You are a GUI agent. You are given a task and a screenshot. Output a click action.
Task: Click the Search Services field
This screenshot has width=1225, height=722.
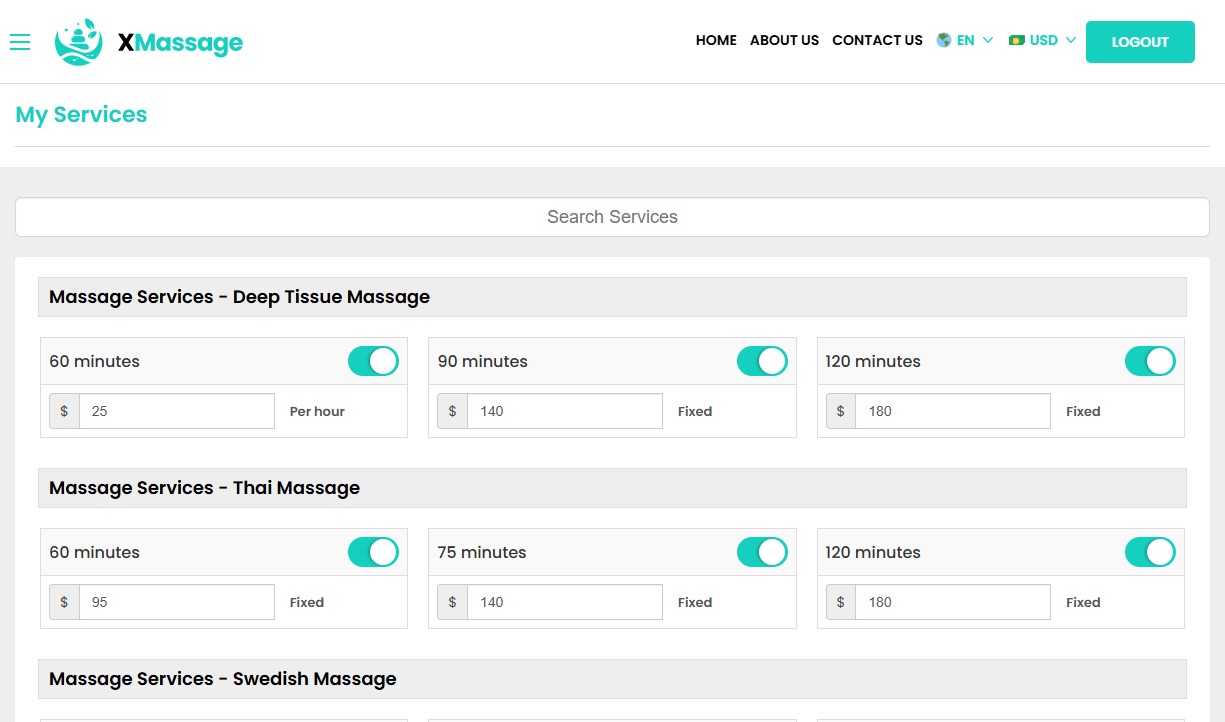pos(612,217)
